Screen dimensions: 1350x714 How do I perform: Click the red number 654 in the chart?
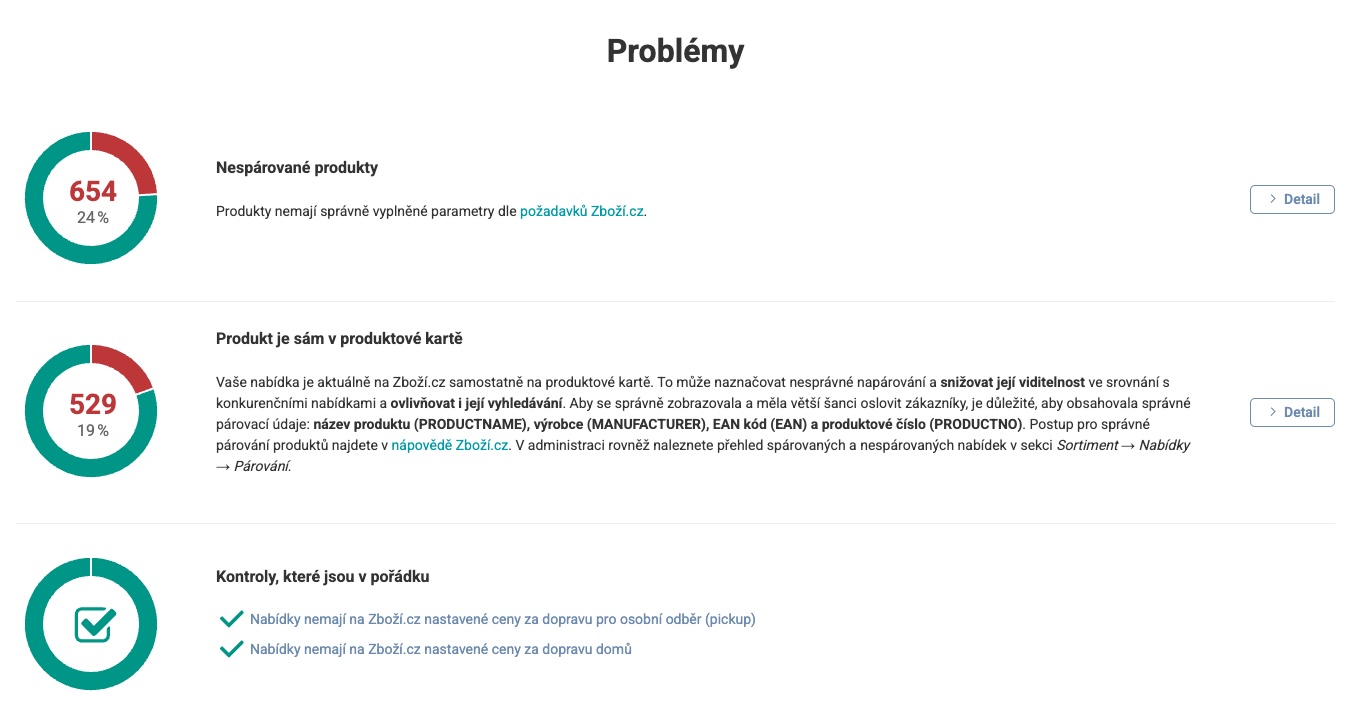point(93,191)
